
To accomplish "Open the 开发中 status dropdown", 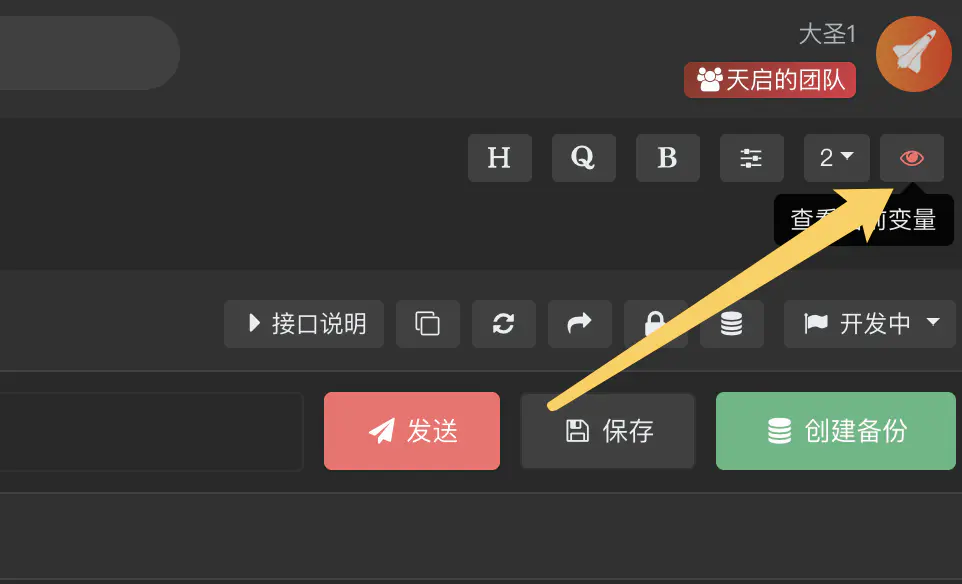I will pos(870,323).
